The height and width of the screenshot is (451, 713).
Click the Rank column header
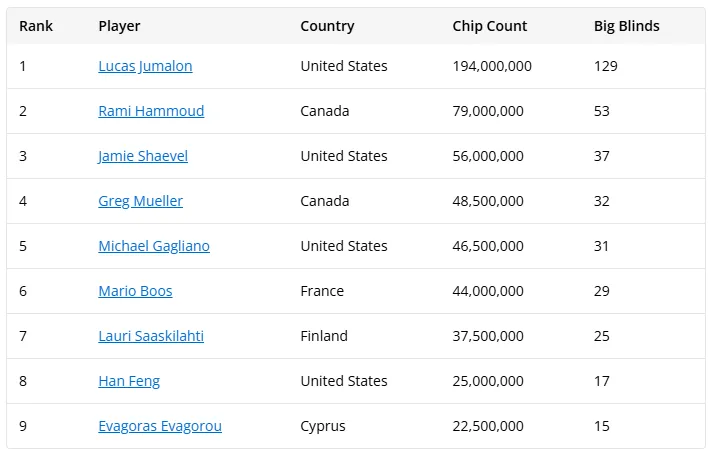pyautogui.click(x=36, y=26)
